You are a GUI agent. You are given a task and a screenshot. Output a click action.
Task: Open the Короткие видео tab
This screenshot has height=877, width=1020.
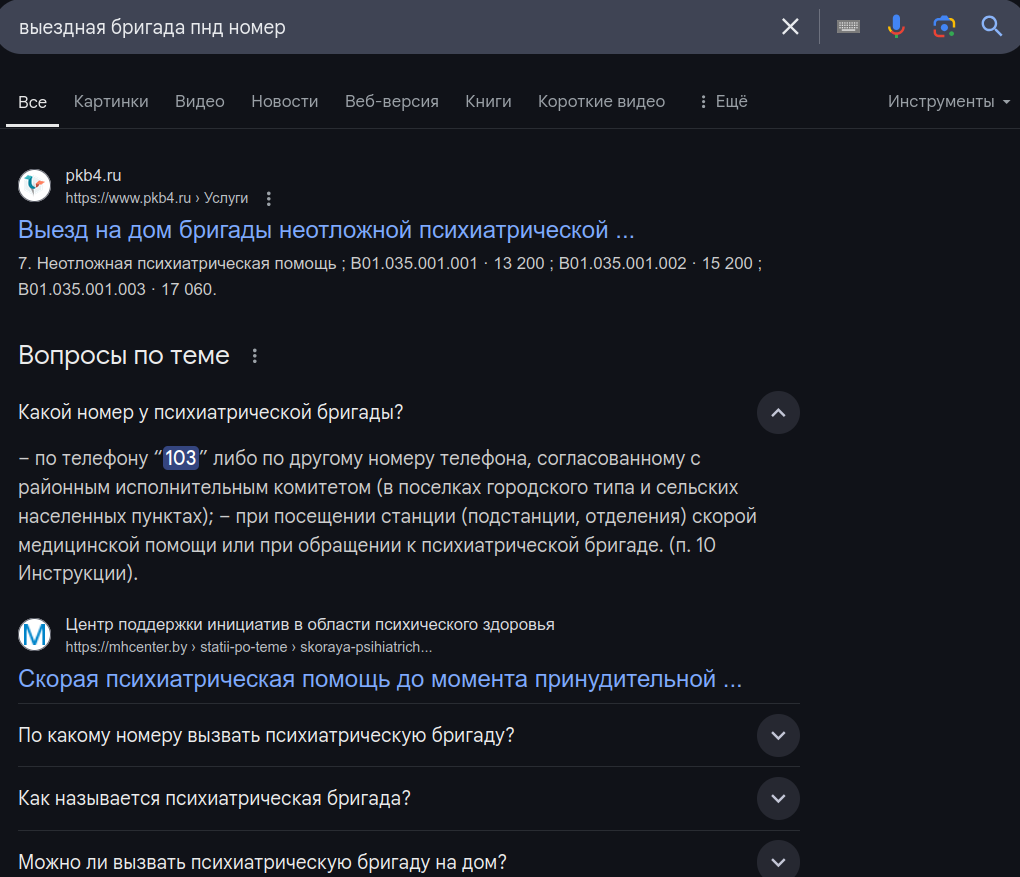[601, 101]
